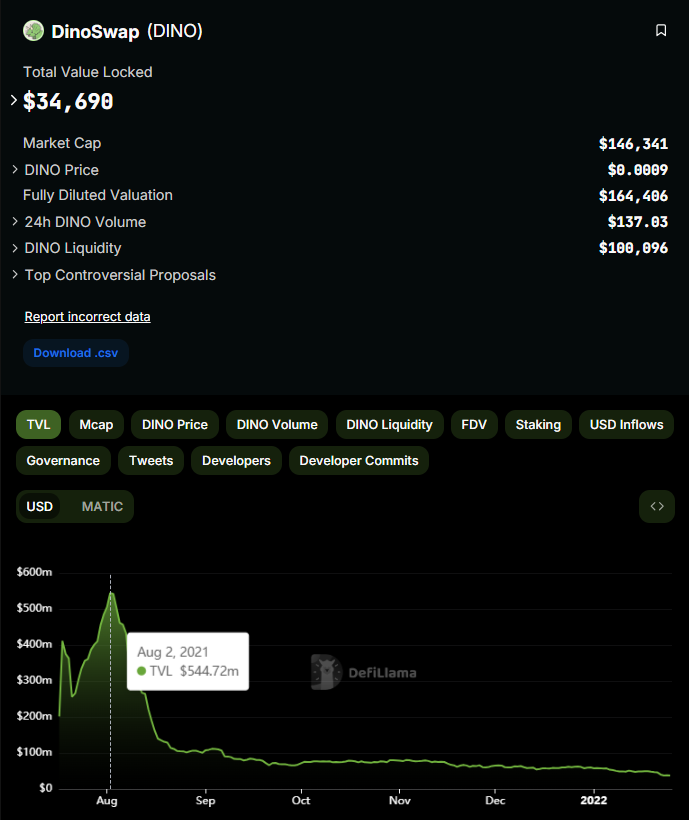Open the Report incorrect data link
The height and width of the screenshot is (820, 689).
click(87, 317)
